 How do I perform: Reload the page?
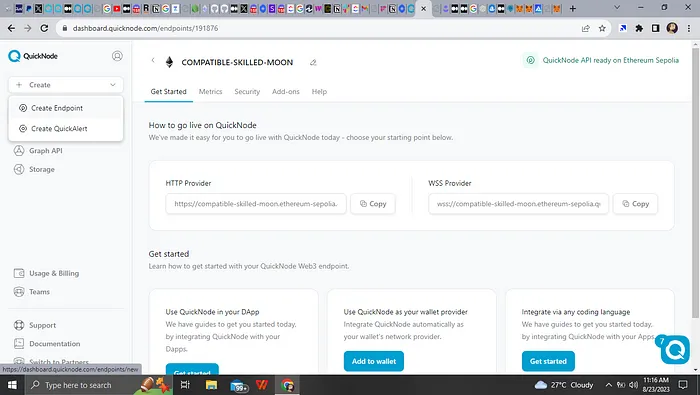tap(44, 28)
